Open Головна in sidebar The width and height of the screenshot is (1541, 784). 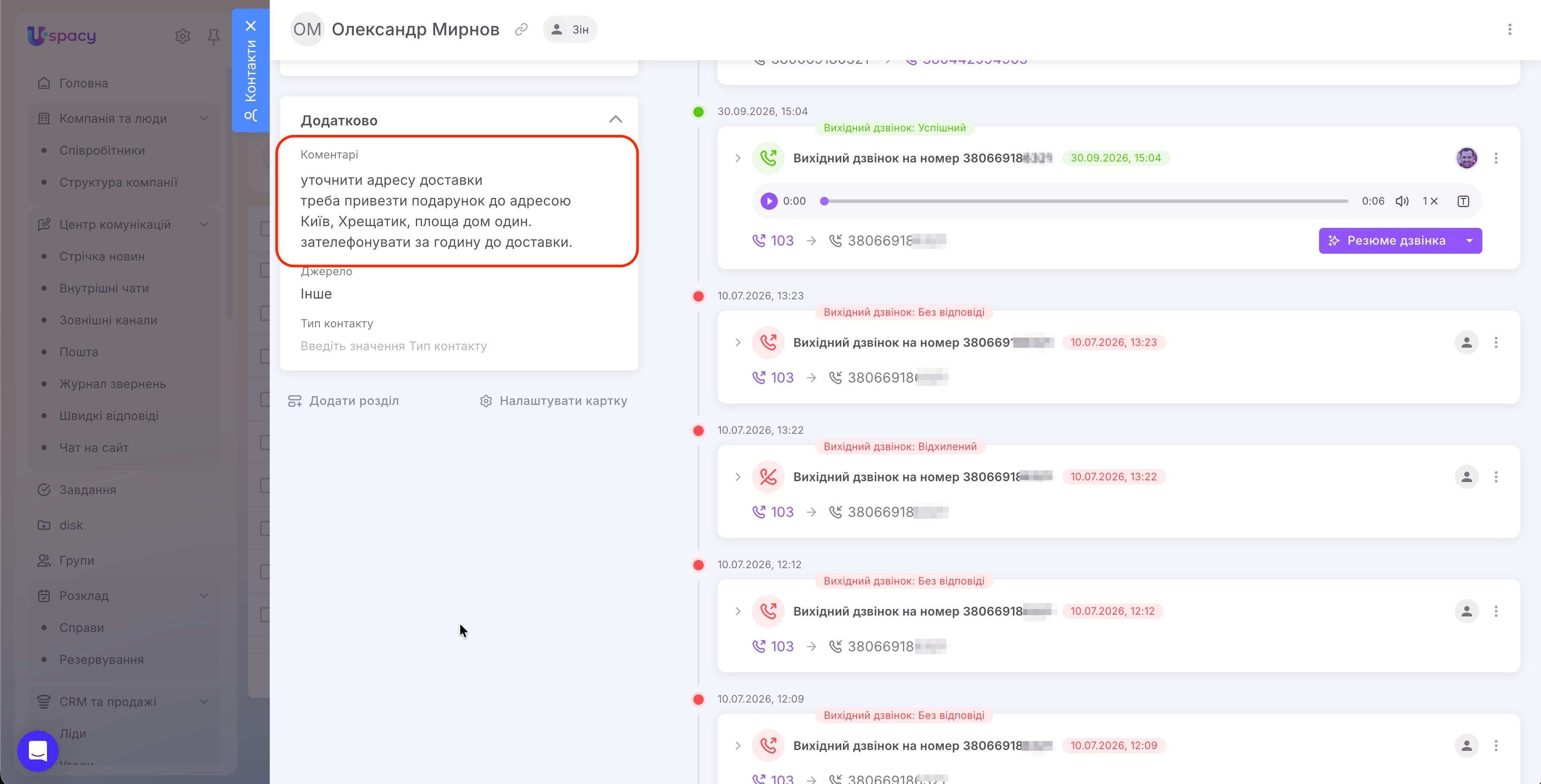(x=83, y=83)
